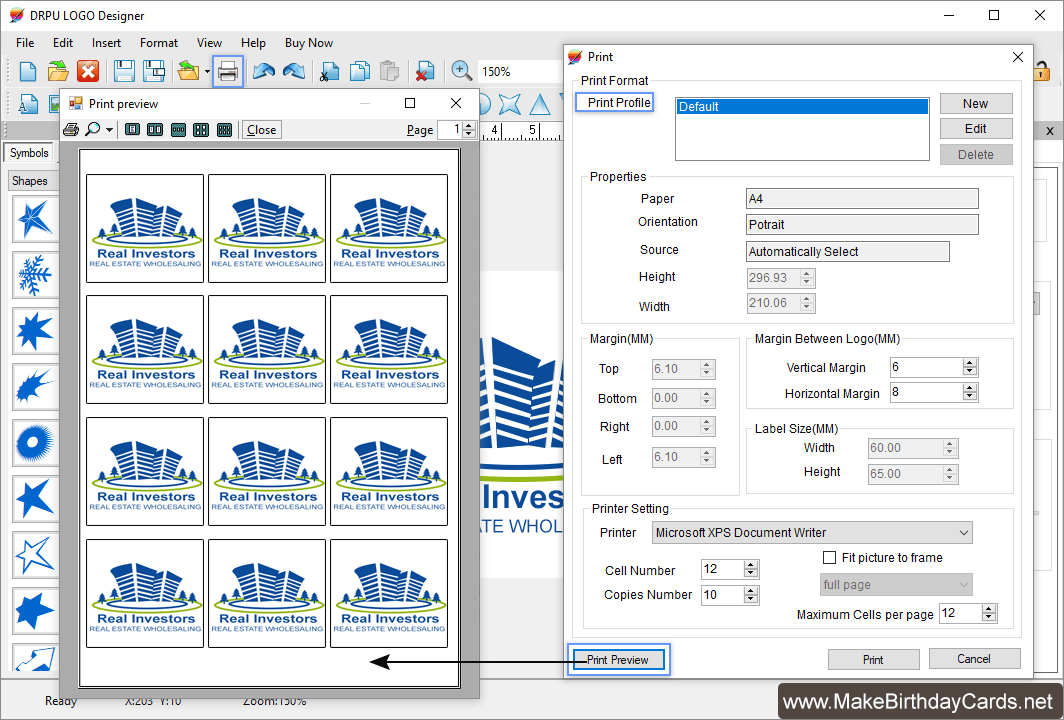Open the Format menu
Screen dimensions: 1064x720
159,43
